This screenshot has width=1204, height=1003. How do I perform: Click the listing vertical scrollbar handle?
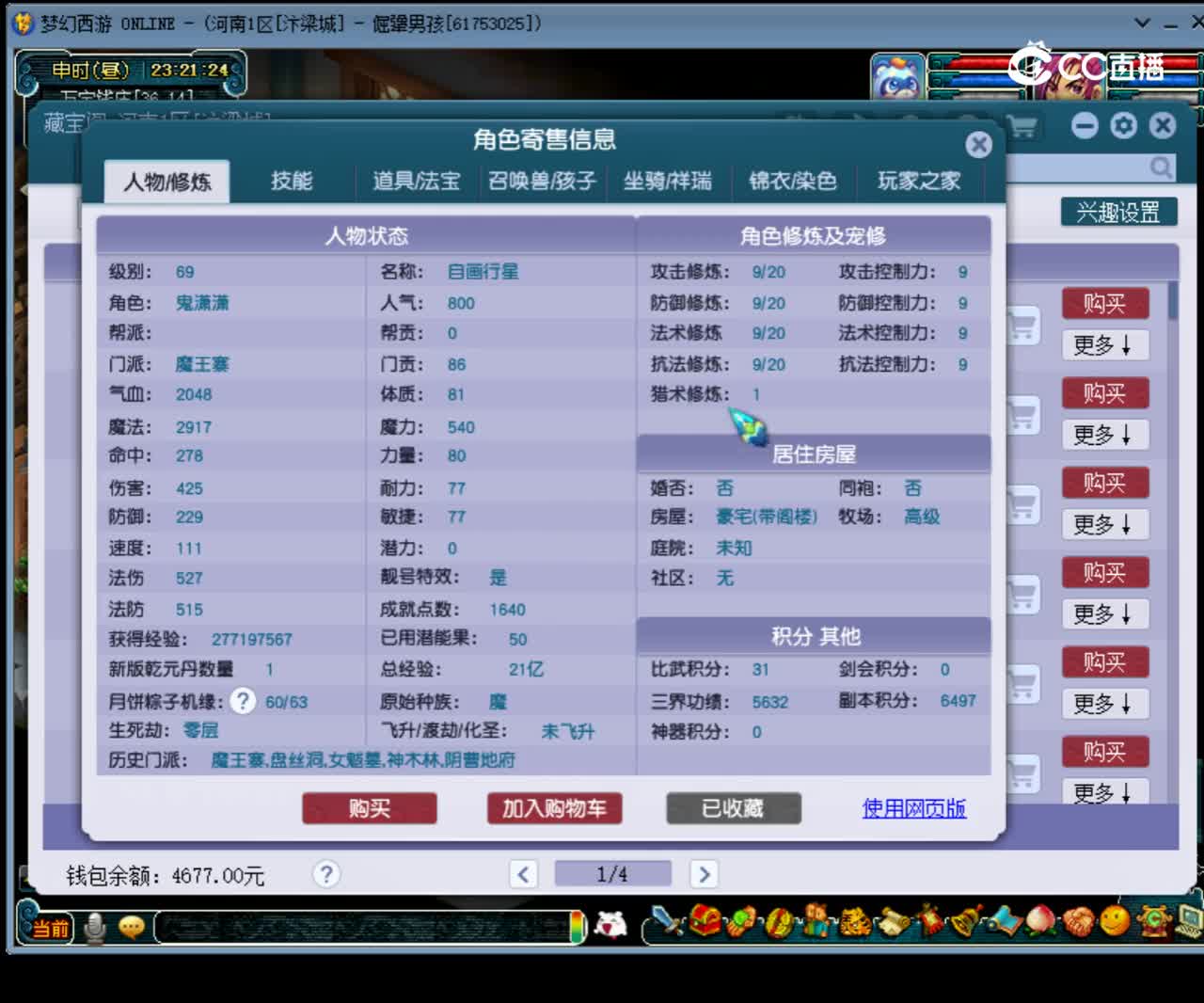pos(1173,299)
